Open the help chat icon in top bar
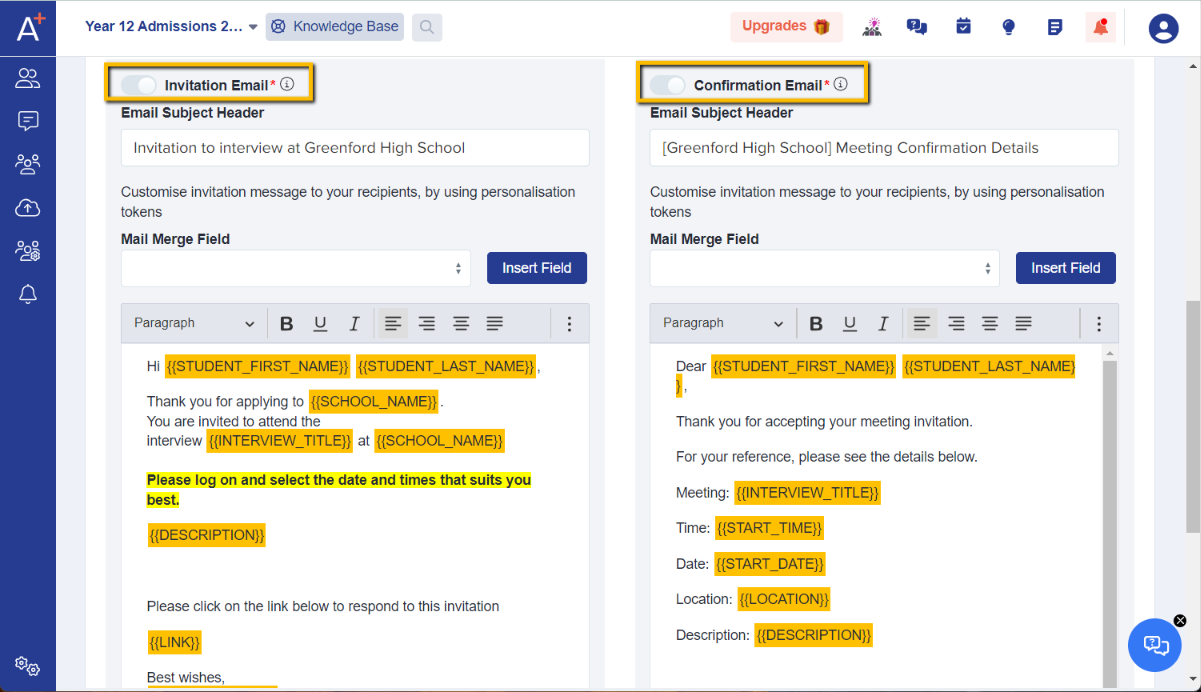This screenshot has height=692, width=1201. [x=917, y=27]
